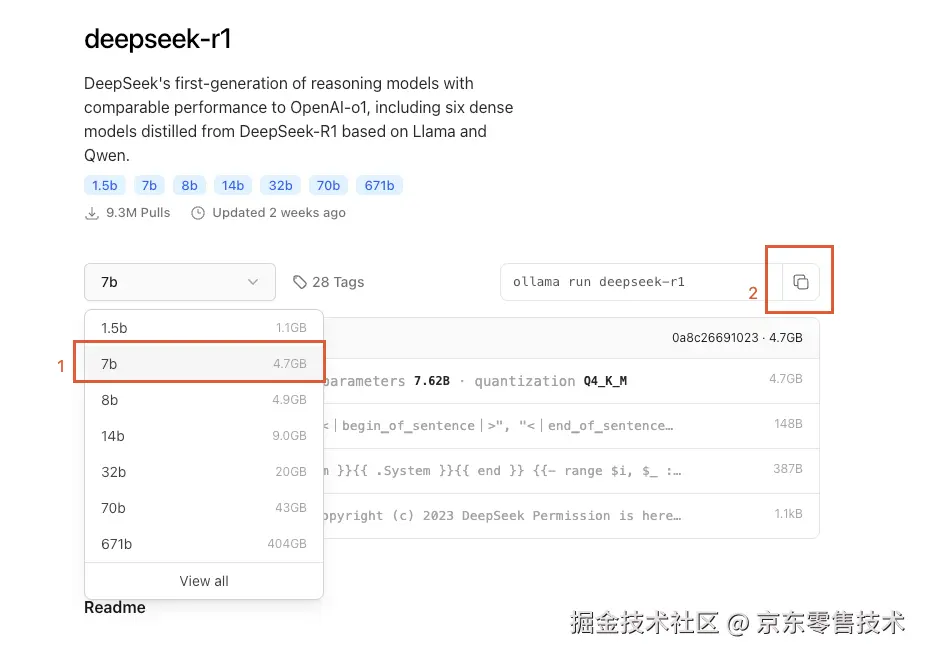Open the 7b model size dropdown
This screenshot has height=656, width=925.
[180, 282]
